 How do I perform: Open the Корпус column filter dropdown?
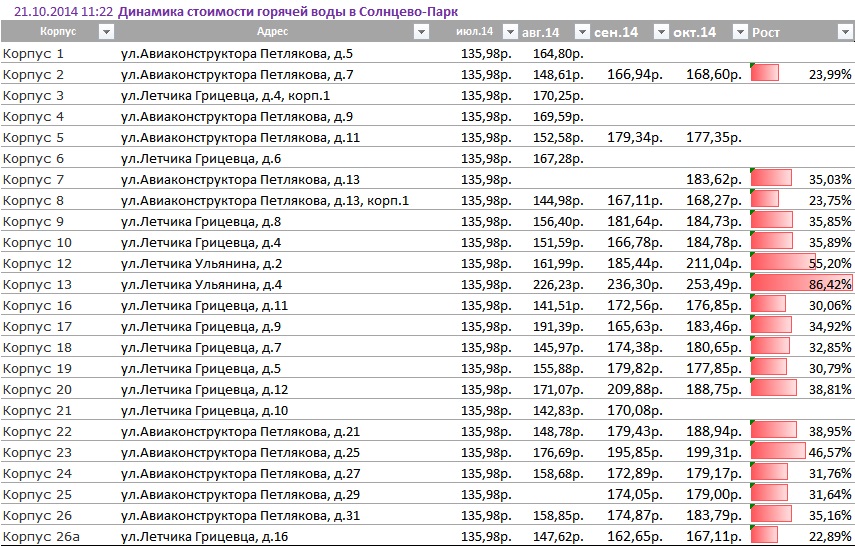click(106, 32)
